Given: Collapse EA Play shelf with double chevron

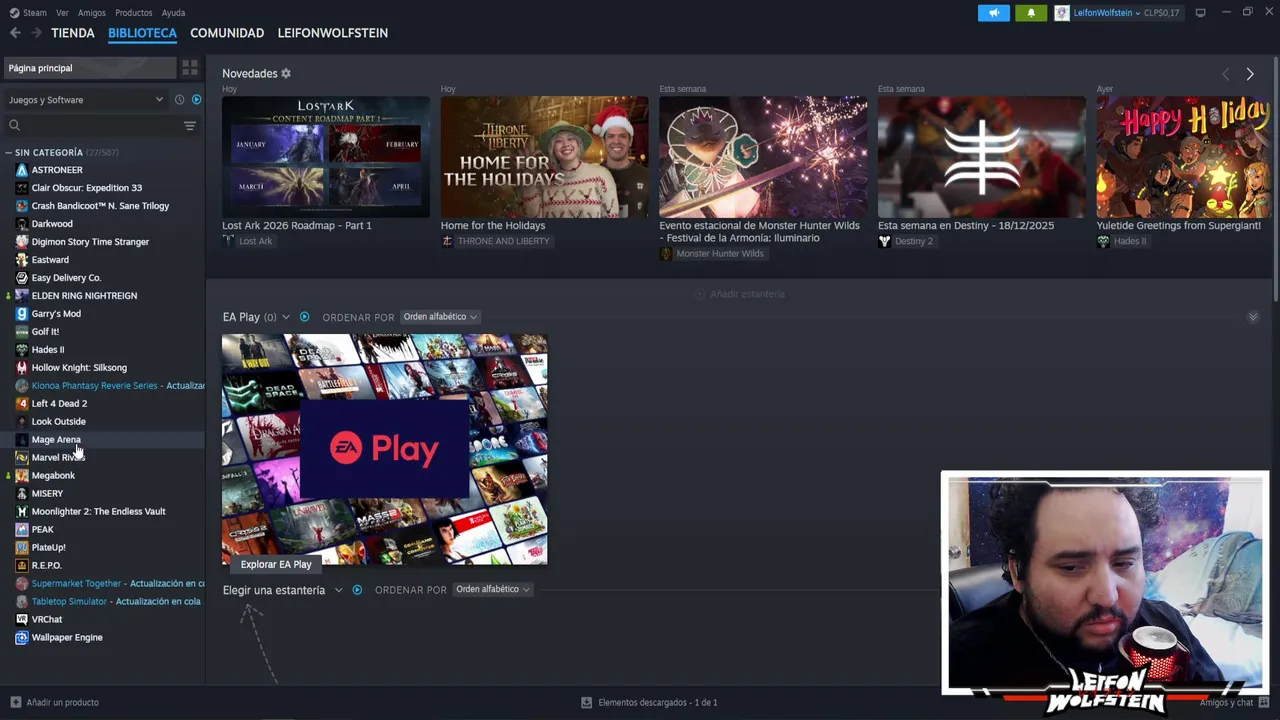Looking at the screenshot, I should (x=1253, y=317).
